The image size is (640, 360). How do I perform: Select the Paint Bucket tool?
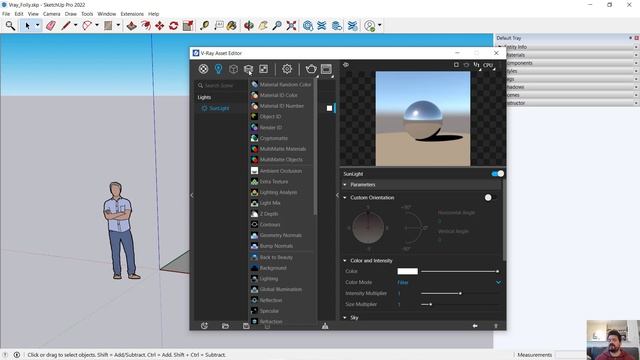(232, 26)
